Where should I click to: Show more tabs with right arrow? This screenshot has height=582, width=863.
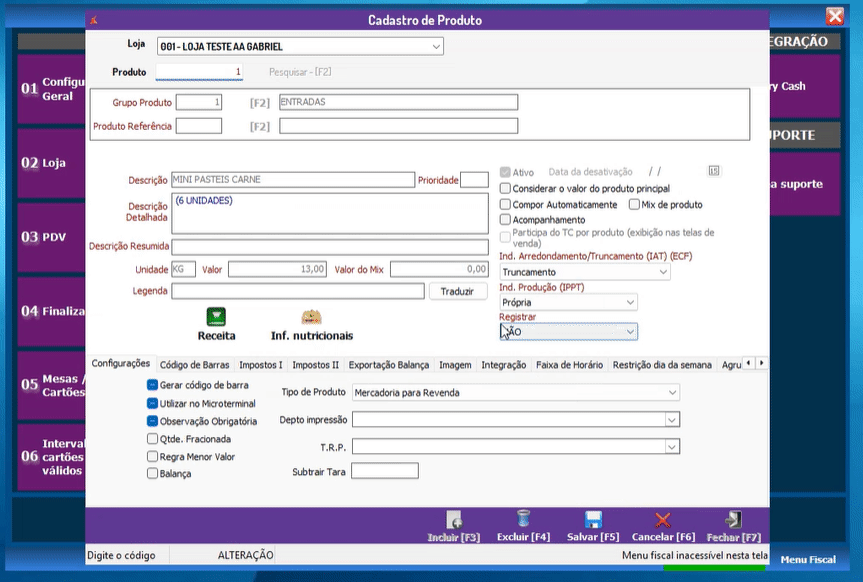762,363
